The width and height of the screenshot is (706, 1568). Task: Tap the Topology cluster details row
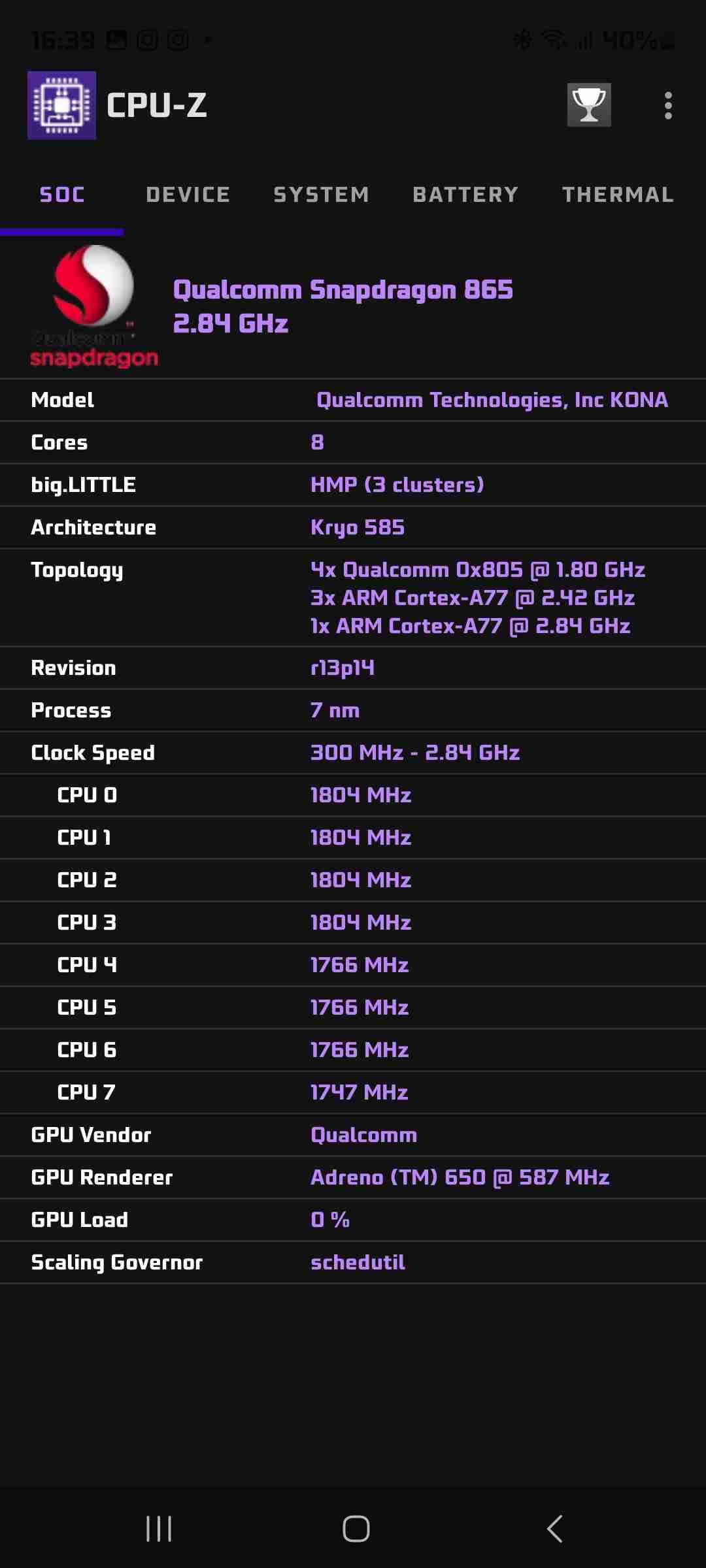[x=353, y=597]
